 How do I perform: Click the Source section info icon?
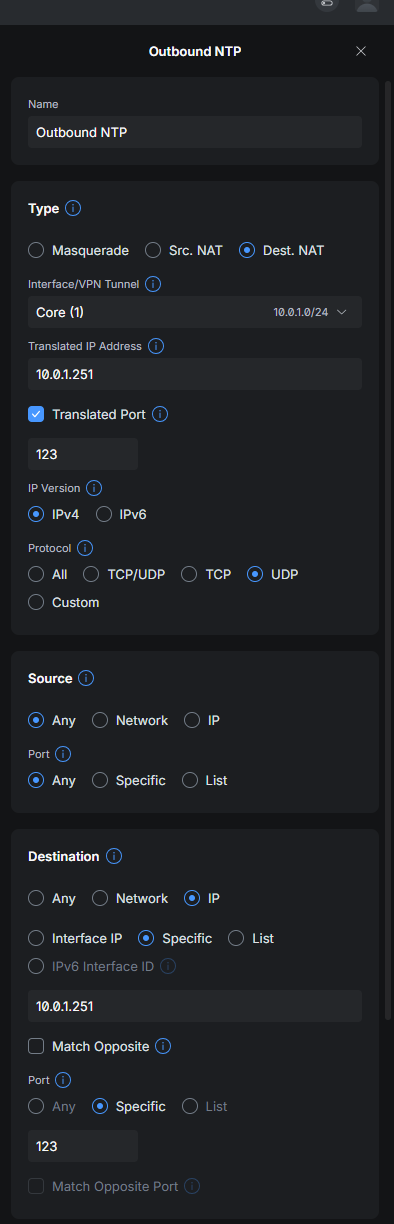tap(86, 678)
